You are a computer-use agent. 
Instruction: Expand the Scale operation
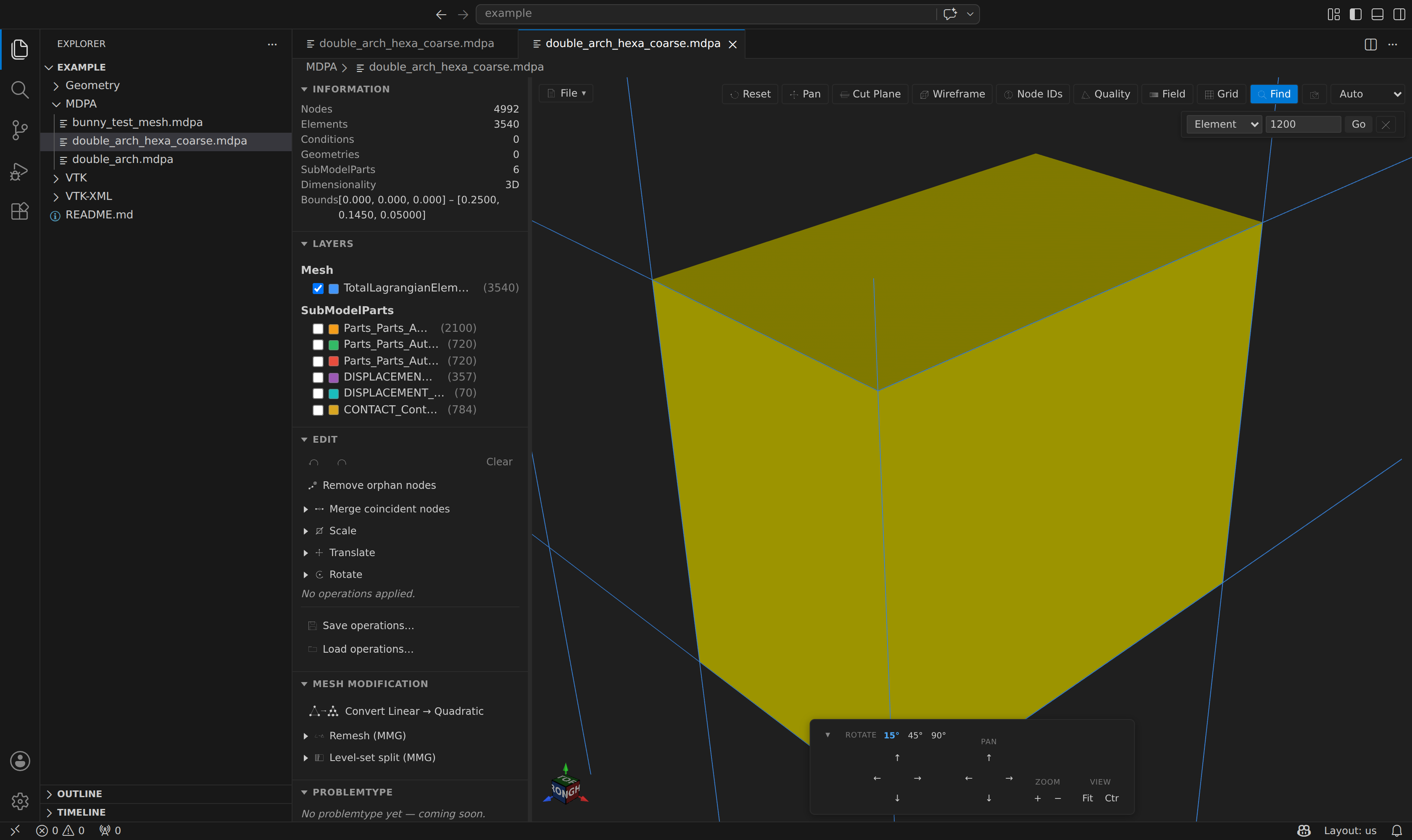[306, 531]
